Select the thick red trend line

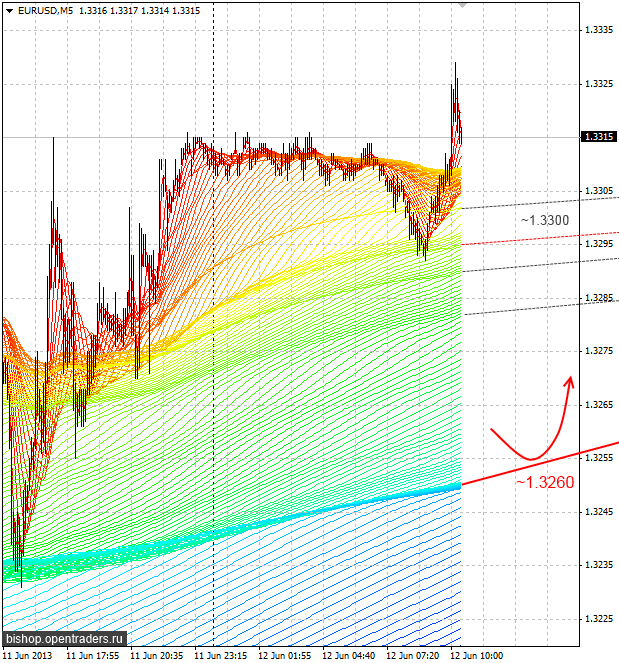pos(540,464)
